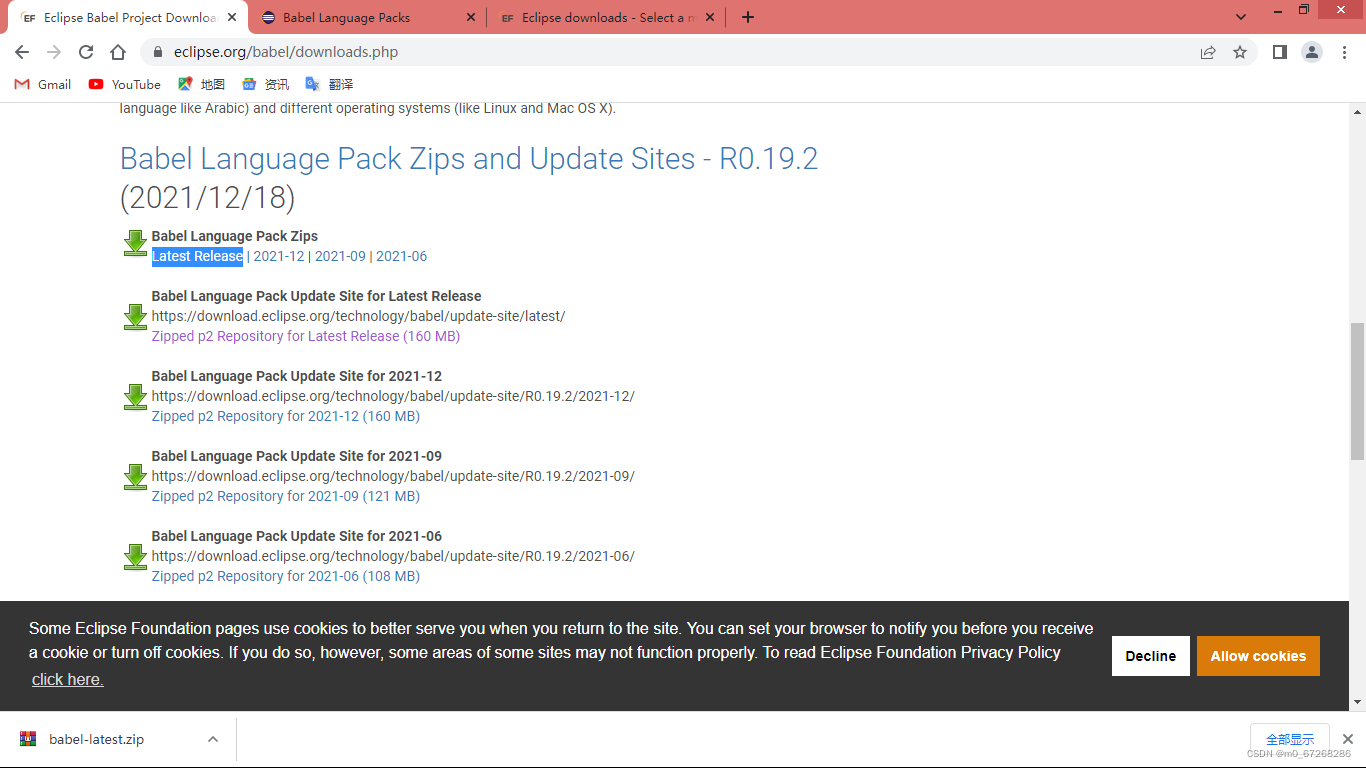Bookmark this page with star icon
Screen dimensions: 1366x768
pos(1240,52)
